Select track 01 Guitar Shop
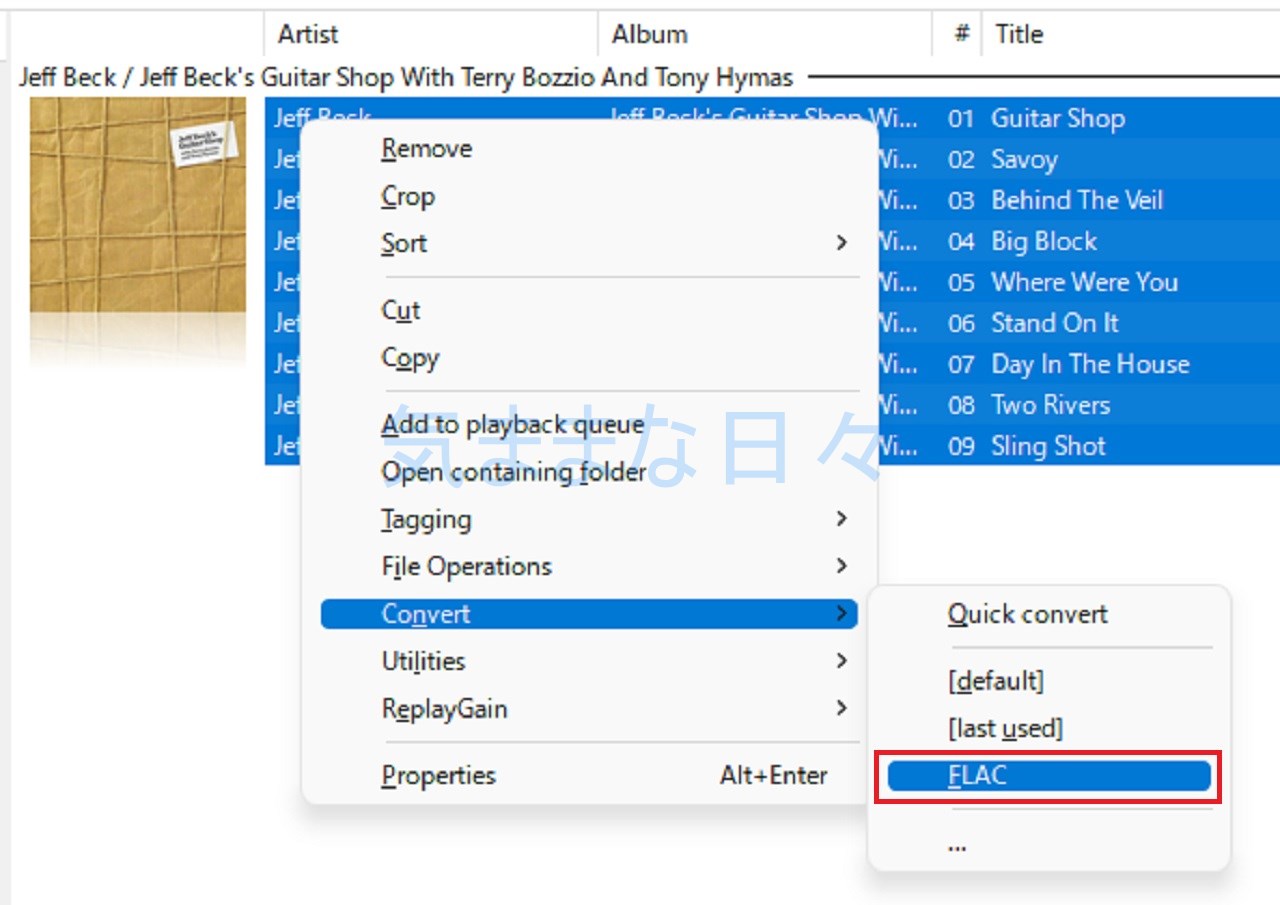This screenshot has width=1280, height=905. (x=1058, y=118)
